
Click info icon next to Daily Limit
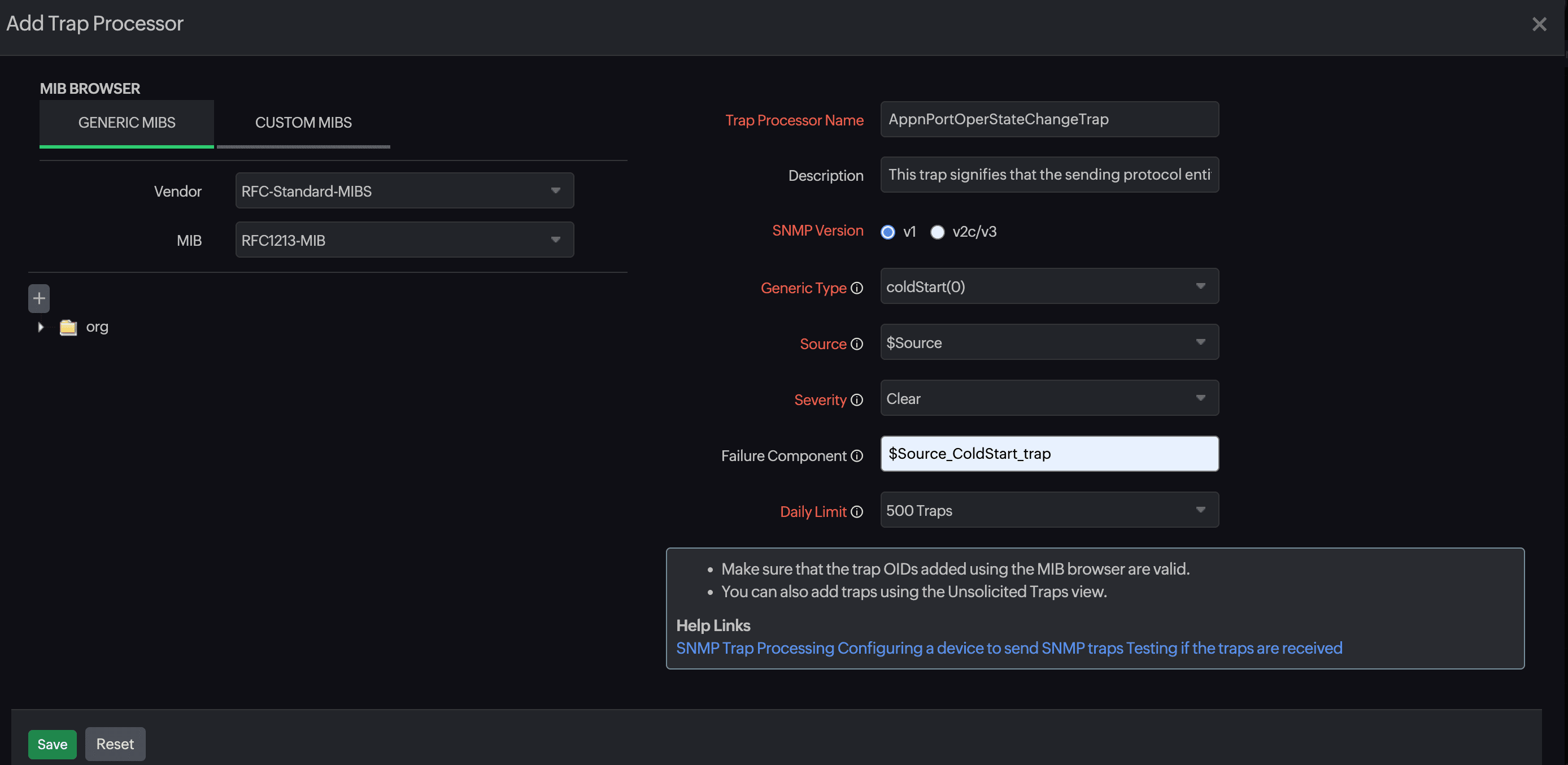856,512
